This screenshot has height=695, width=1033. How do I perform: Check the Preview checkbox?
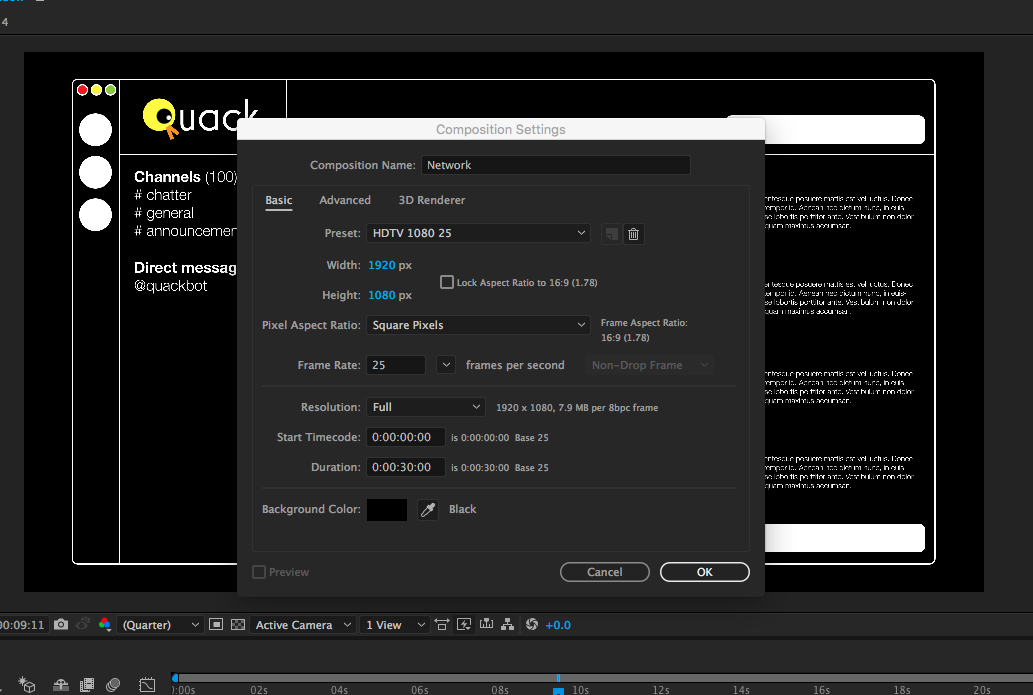[x=259, y=572]
